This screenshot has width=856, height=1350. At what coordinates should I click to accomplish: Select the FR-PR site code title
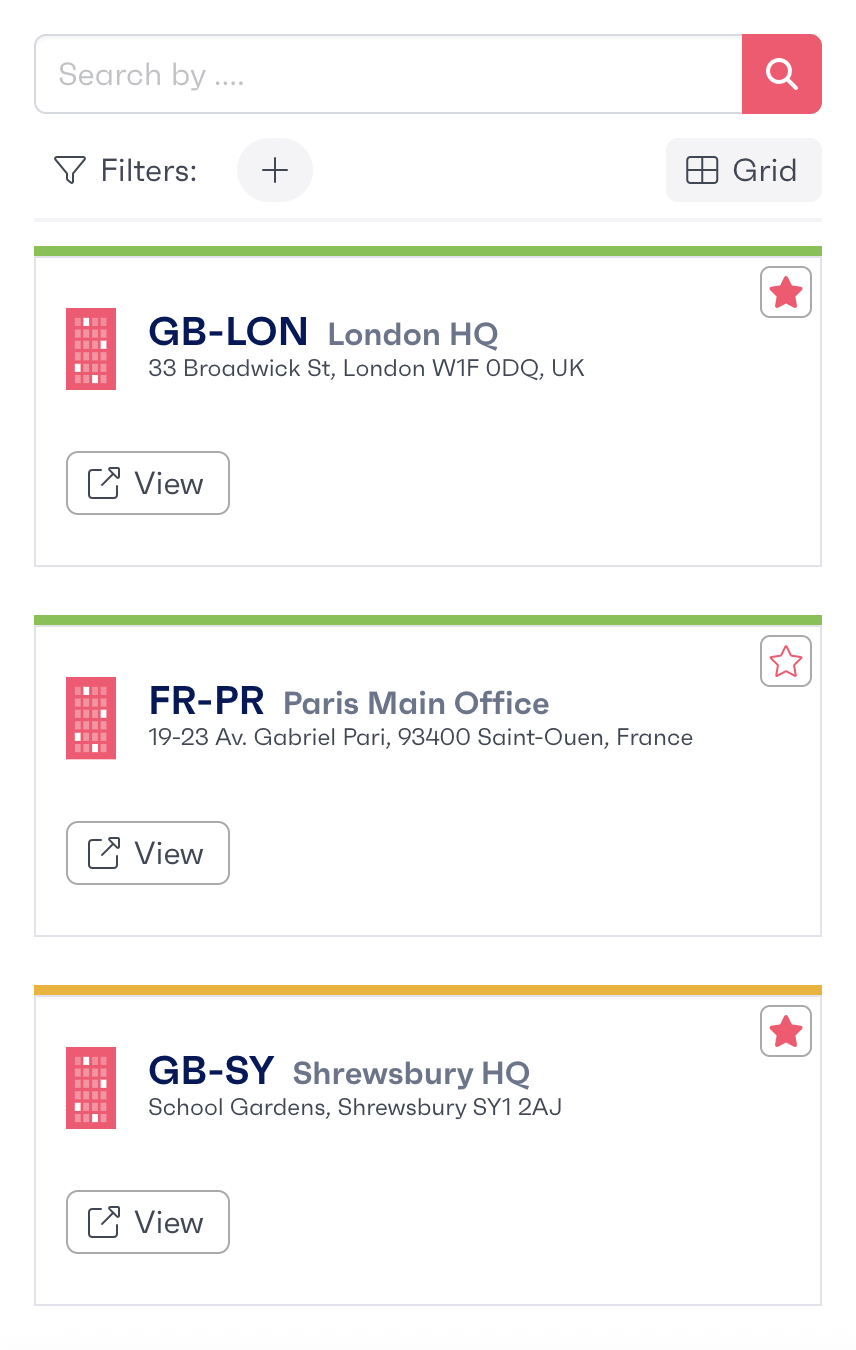coord(206,701)
